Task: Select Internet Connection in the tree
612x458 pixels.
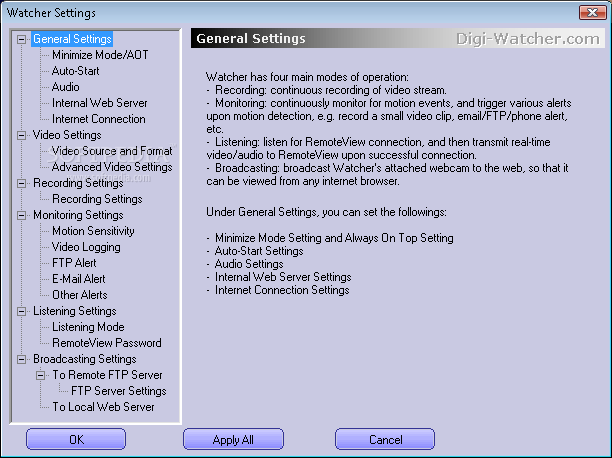Action: [x=99, y=119]
